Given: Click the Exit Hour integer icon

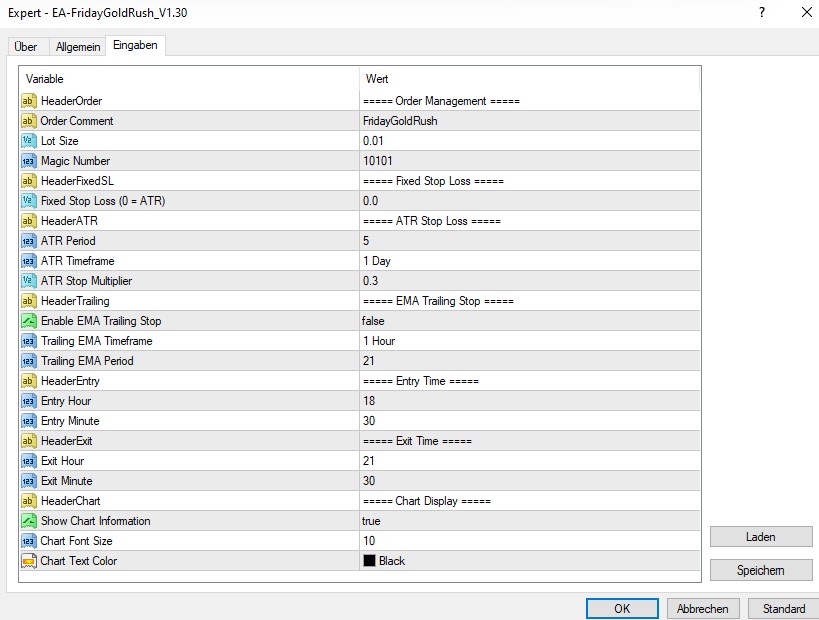Looking at the screenshot, I should (x=28, y=461).
